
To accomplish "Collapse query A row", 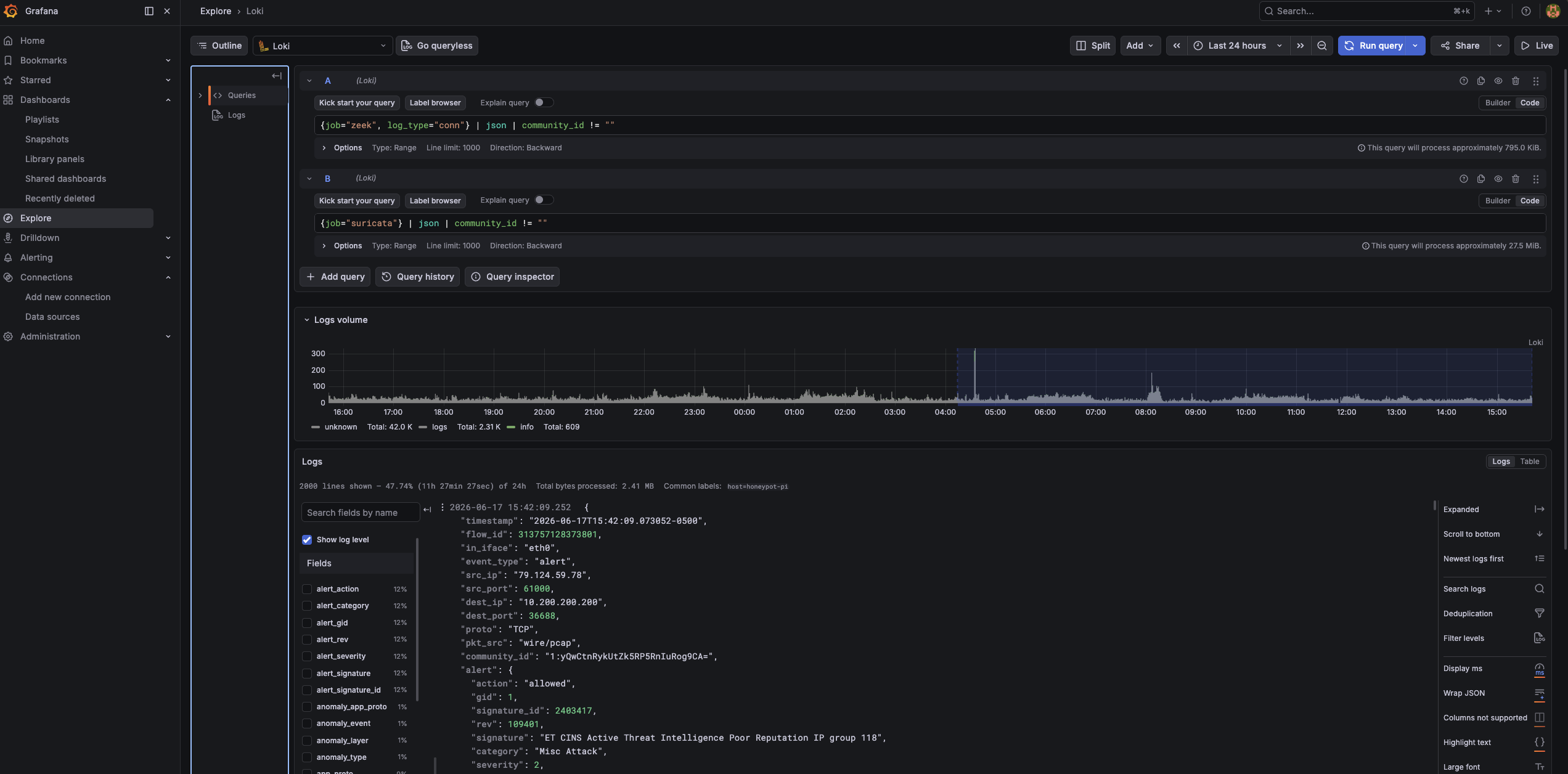I will (309, 81).
